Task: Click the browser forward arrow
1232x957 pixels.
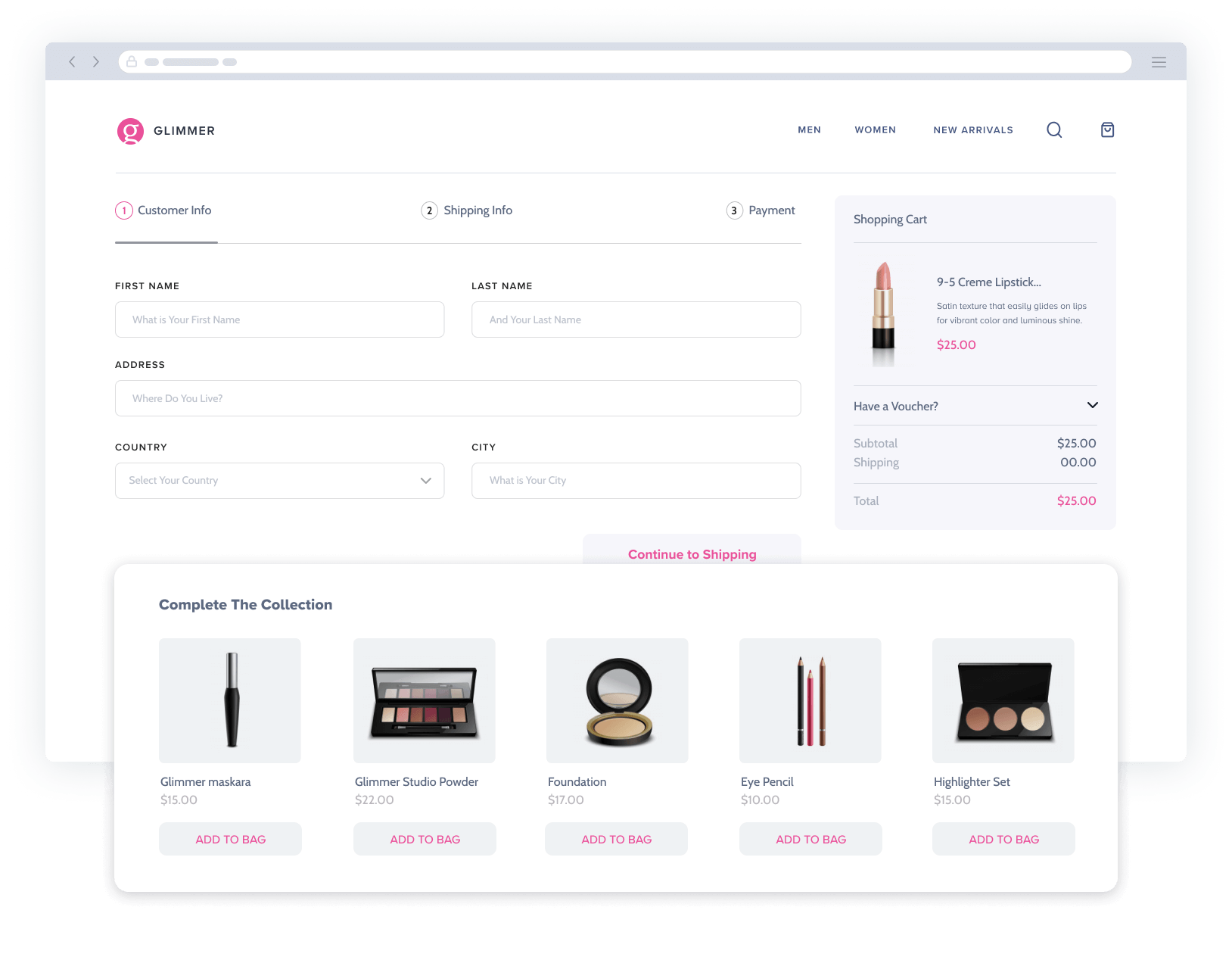Action: click(x=96, y=62)
